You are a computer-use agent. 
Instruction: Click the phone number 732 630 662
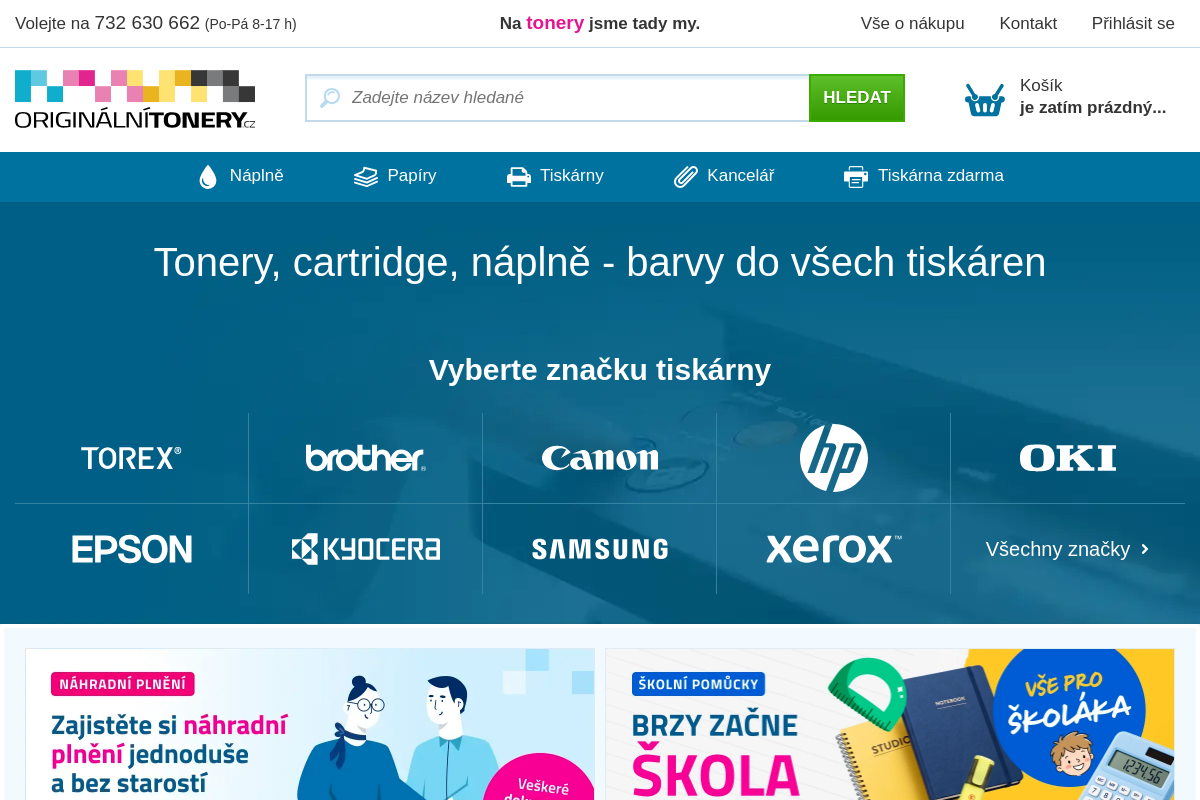click(147, 23)
